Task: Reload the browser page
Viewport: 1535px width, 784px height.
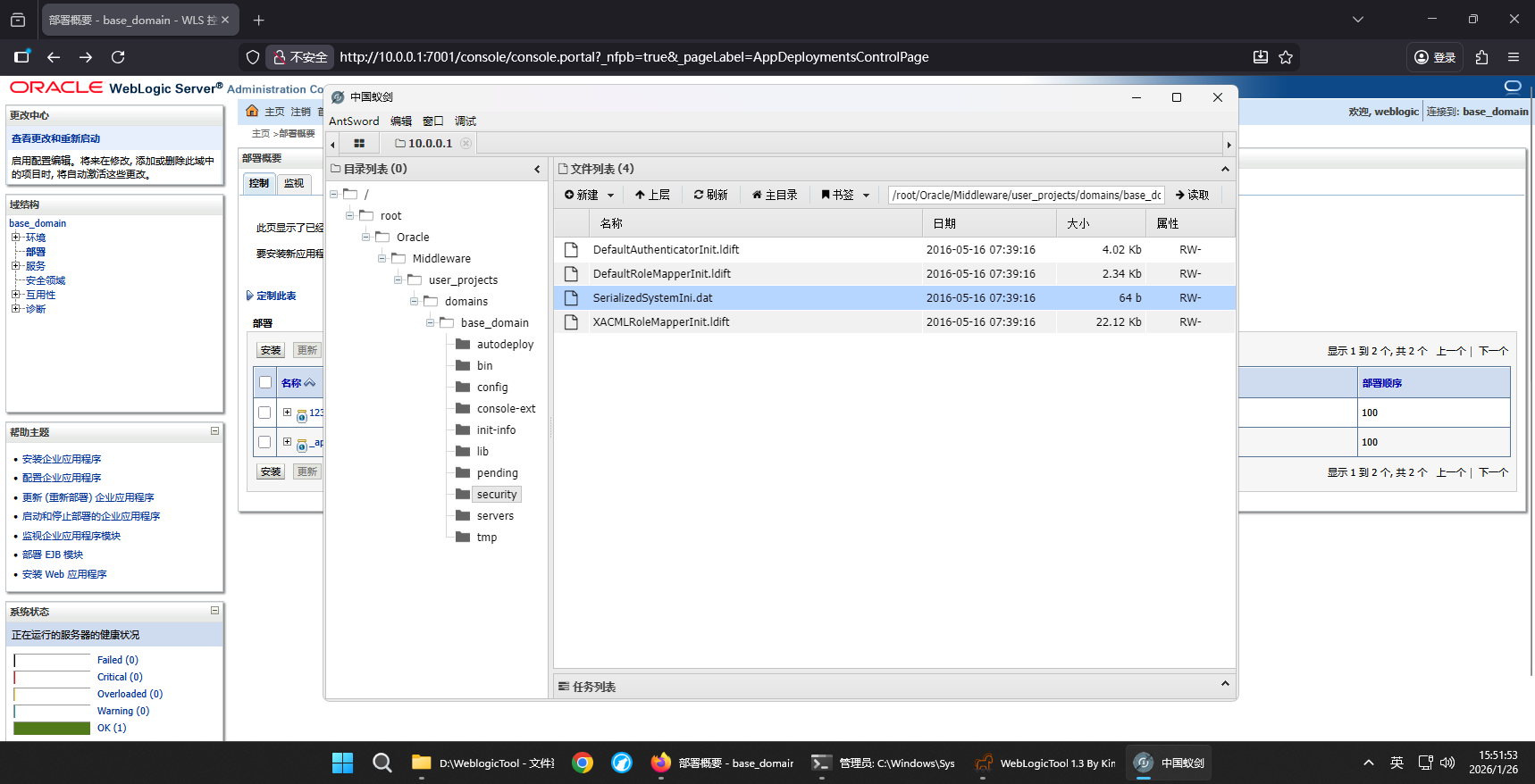Action: point(118,57)
